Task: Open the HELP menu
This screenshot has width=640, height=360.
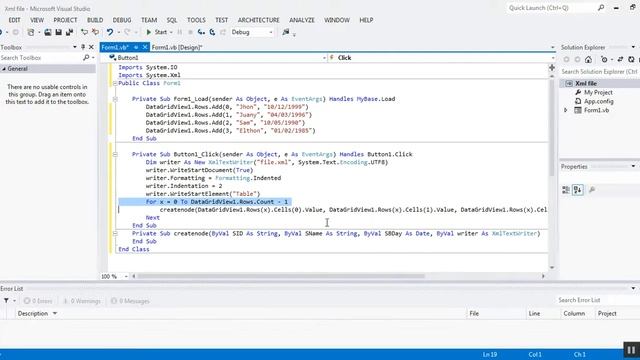Action: point(366,20)
